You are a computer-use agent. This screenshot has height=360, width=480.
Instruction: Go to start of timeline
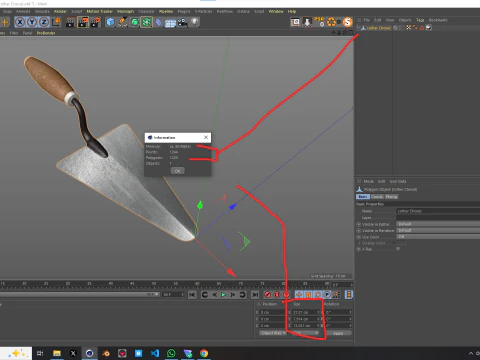(x=192, y=295)
